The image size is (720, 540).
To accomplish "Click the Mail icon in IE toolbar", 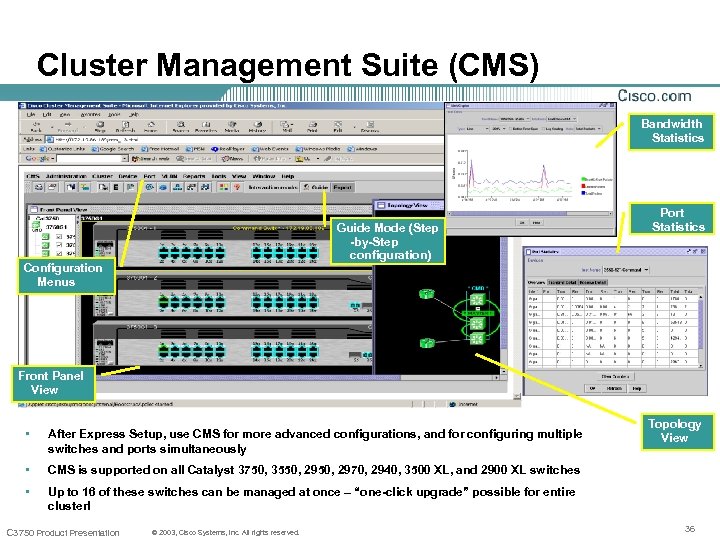I will click(285, 124).
